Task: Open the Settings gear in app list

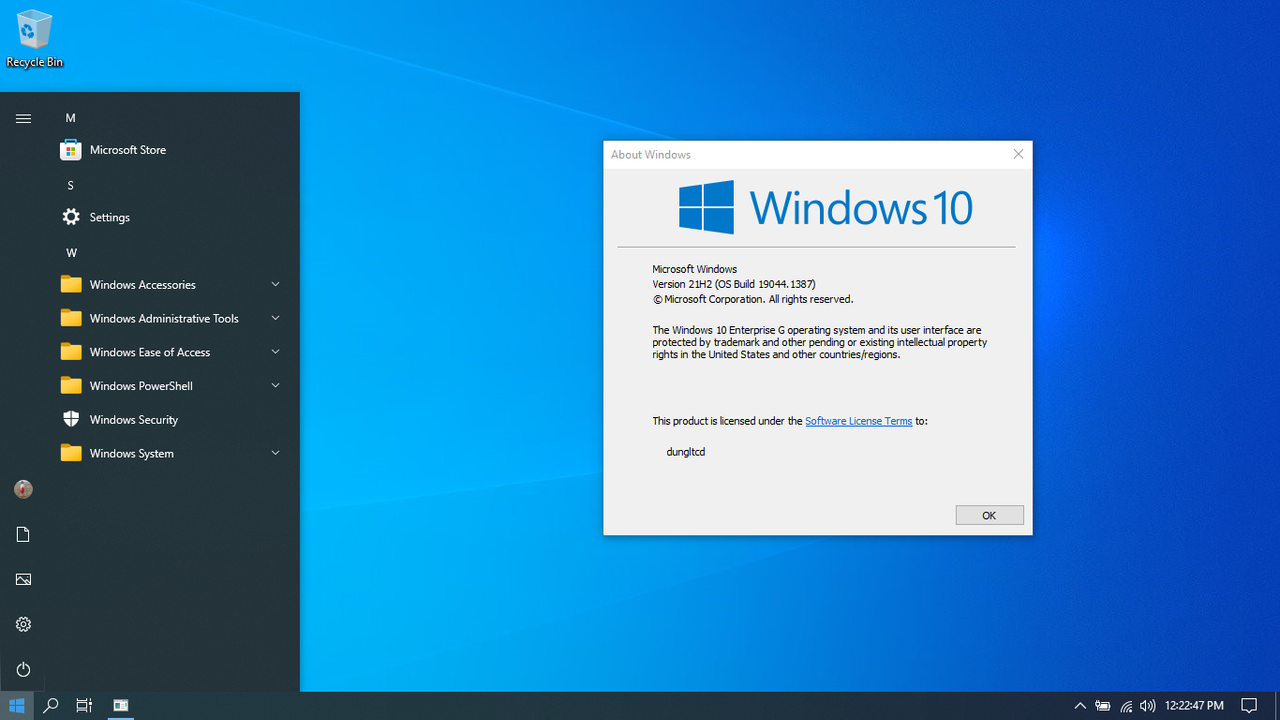Action: 70,217
